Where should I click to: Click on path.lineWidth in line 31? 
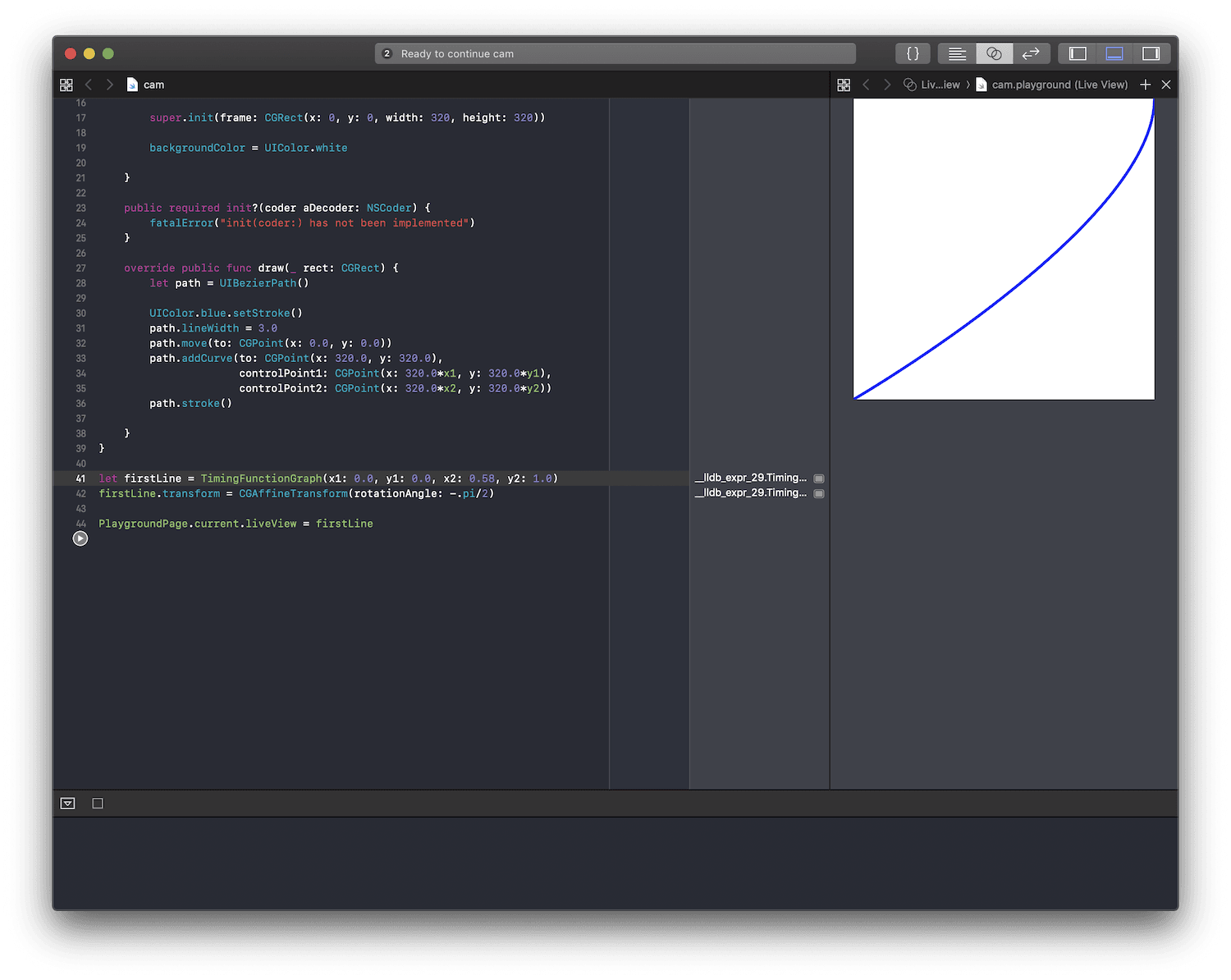pyautogui.click(x=194, y=328)
